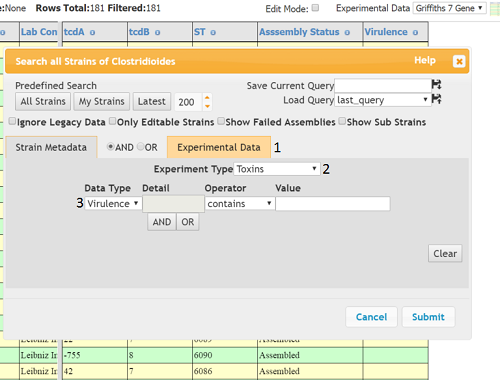This screenshot has width=500, height=380.
Task: Open the Data Type Virulence dropdown
Action: click(x=113, y=204)
